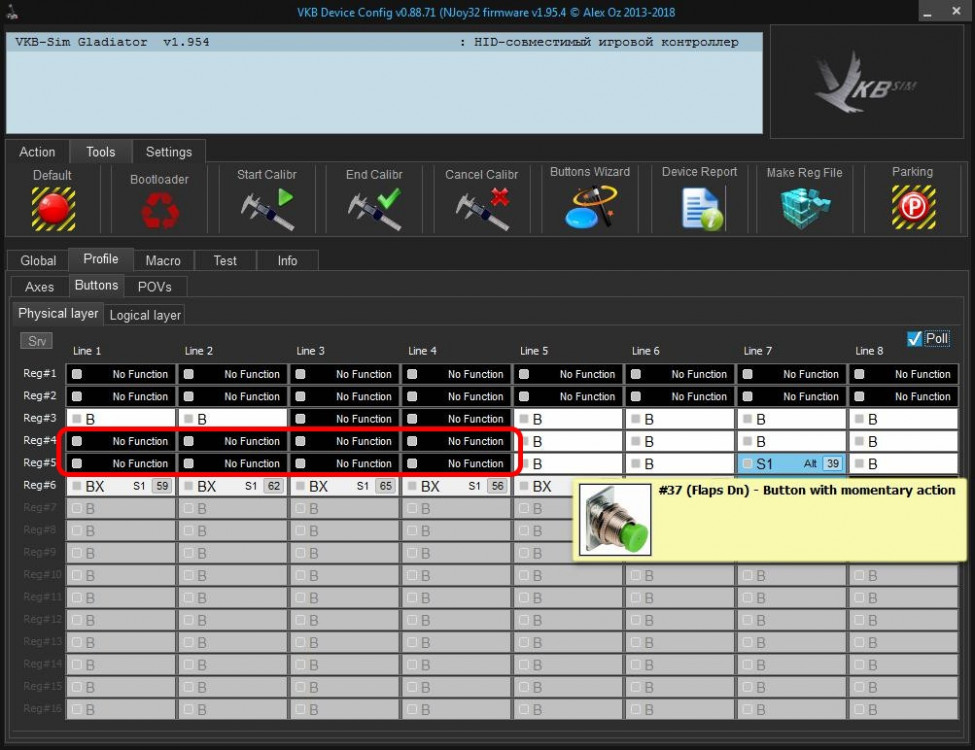Toggle the Reg#5 Line 7 S1 checkbox
The image size is (975, 750).
click(747, 463)
